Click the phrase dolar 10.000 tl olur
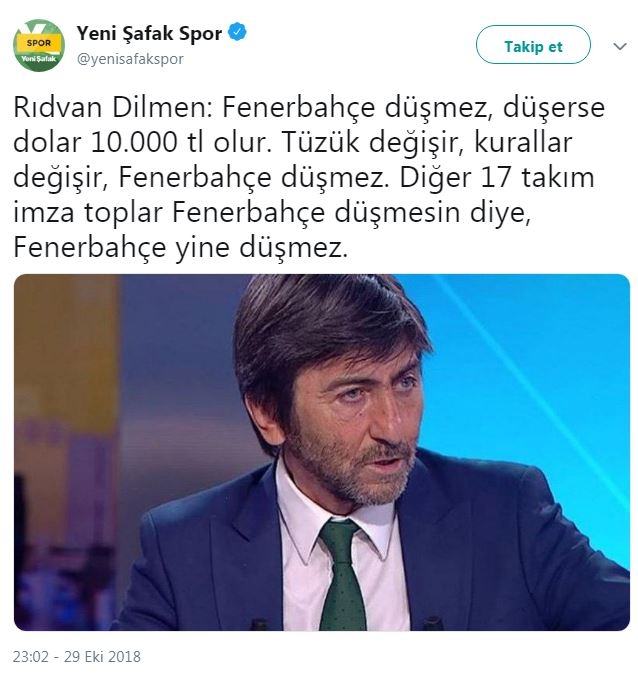638x676 pixels. (x=143, y=143)
